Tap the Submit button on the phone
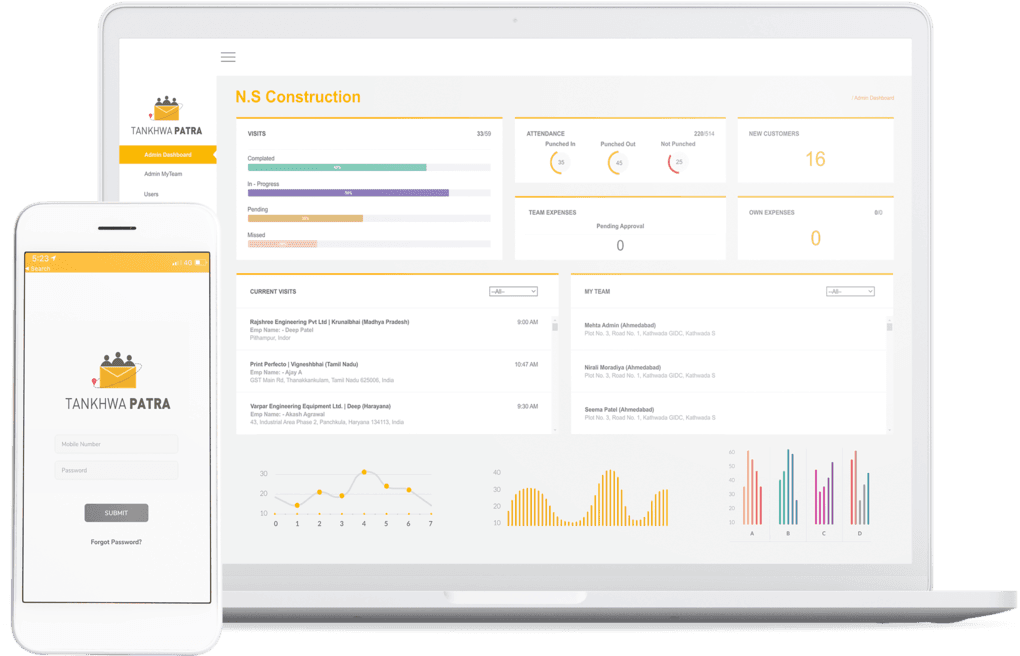The width and height of the screenshot is (1020, 656). 116,513
